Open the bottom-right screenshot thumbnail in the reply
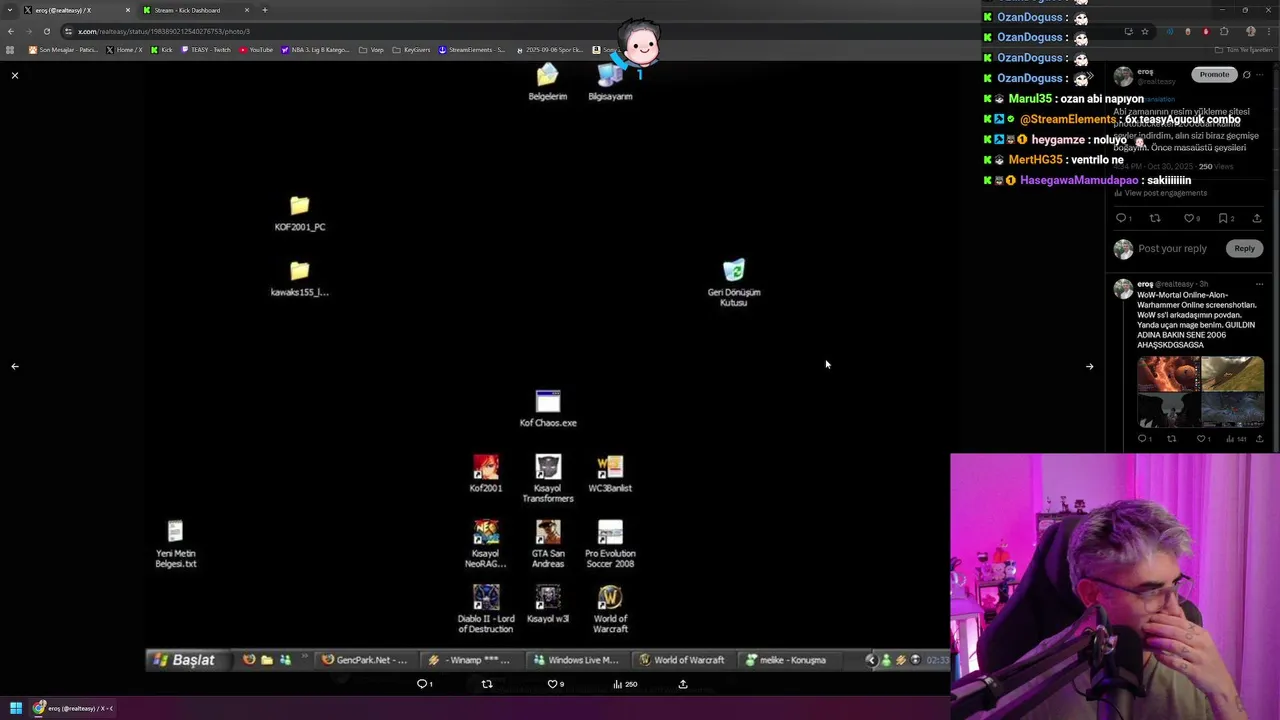The height and width of the screenshot is (720, 1280). (x=1232, y=409)
